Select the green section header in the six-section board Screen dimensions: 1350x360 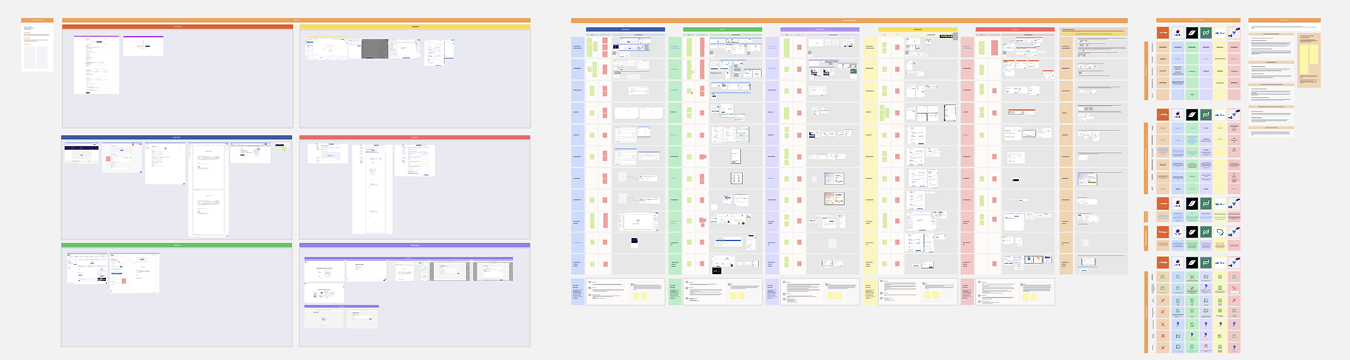(177, 245)
